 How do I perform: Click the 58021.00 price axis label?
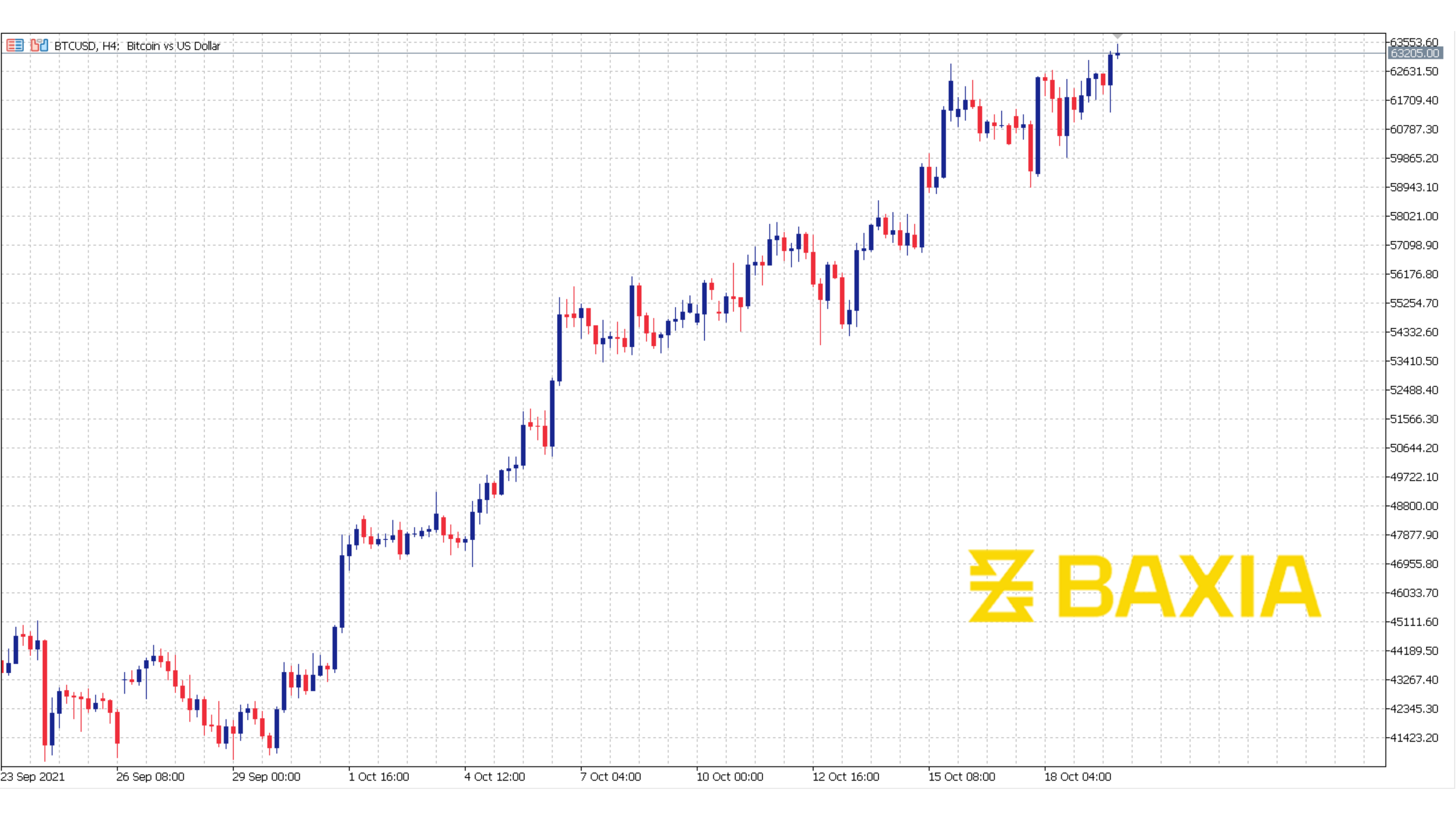[x=1414, y=216]
